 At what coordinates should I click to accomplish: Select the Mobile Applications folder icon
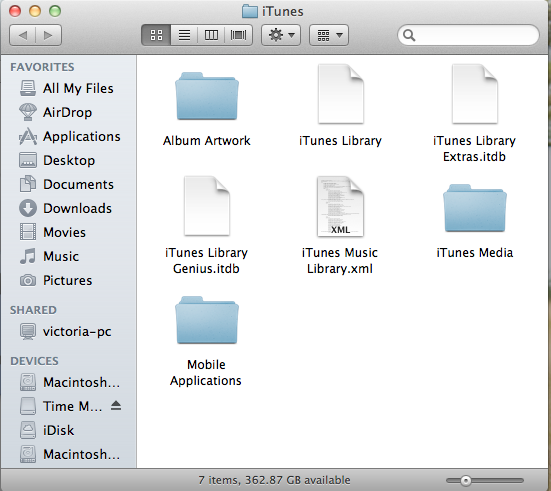[207, 320]
